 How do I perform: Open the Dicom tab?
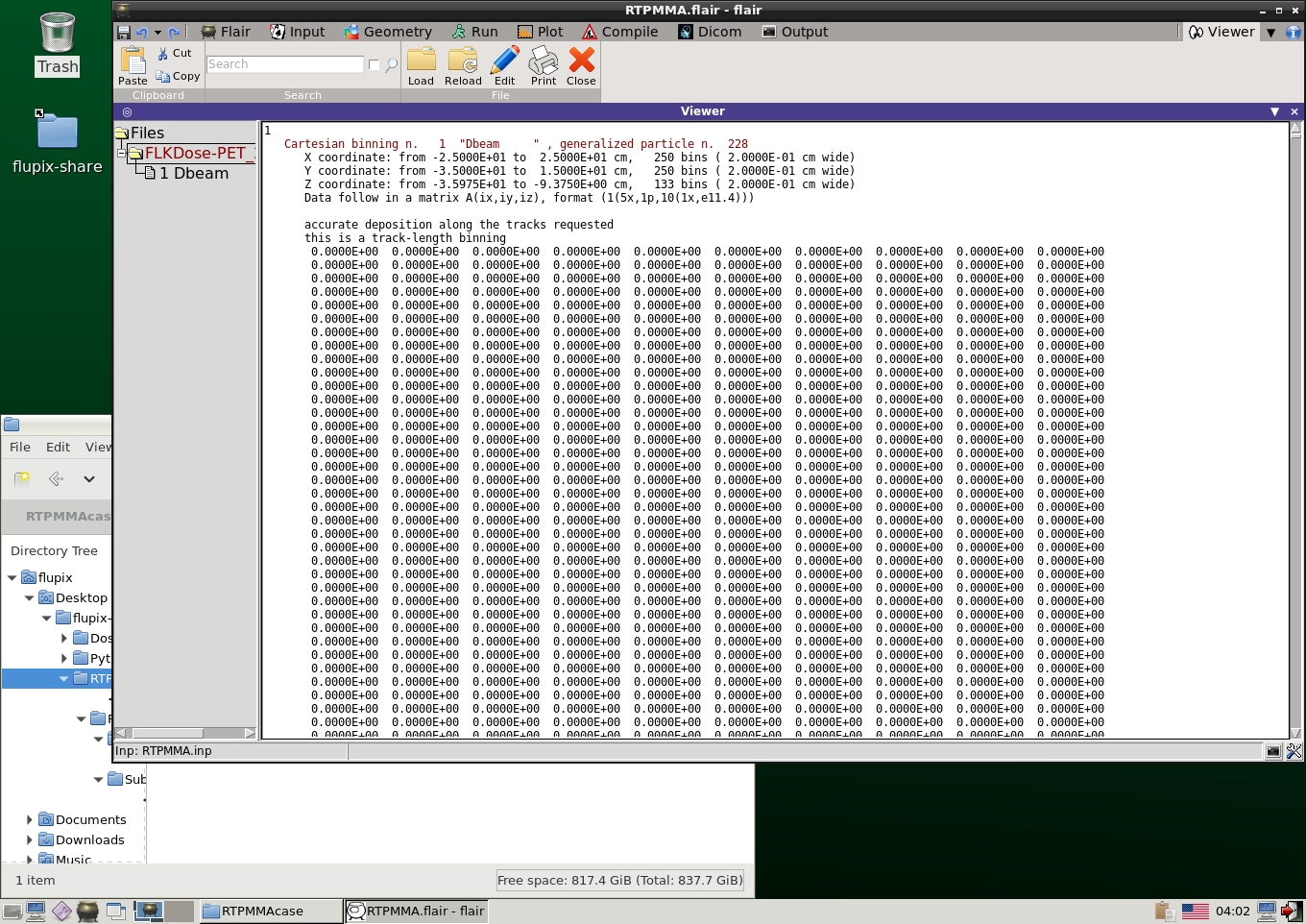tap(710, 32)
